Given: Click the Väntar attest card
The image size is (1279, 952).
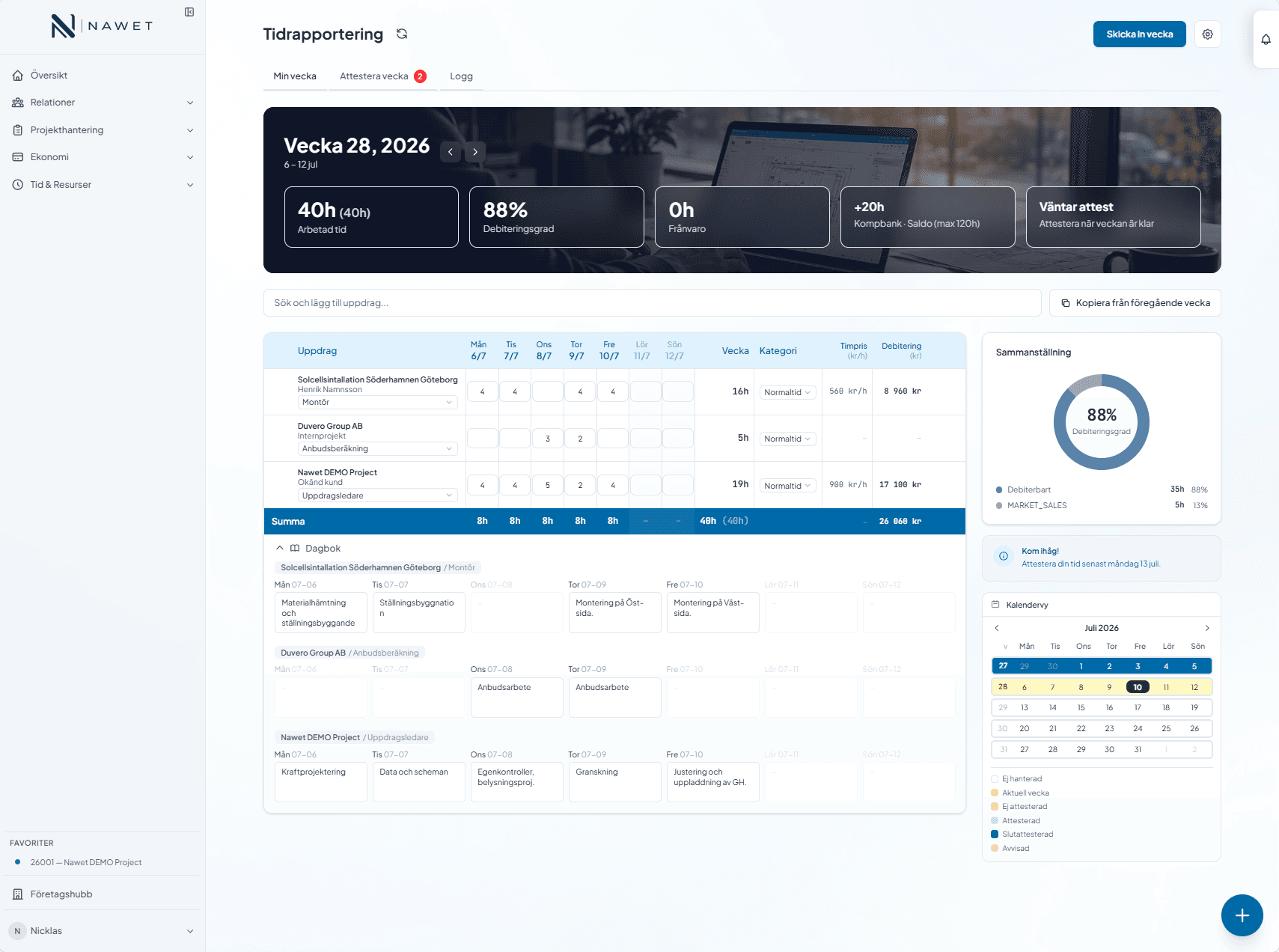Looking at the screenshot, I should pos(1114,217).
